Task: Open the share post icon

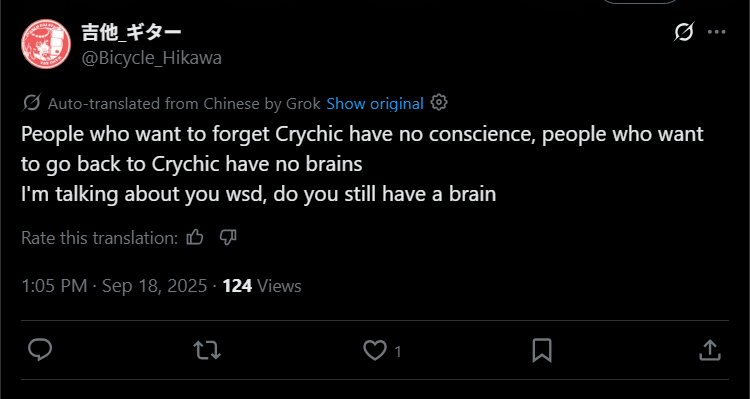Action: [710, 350]
